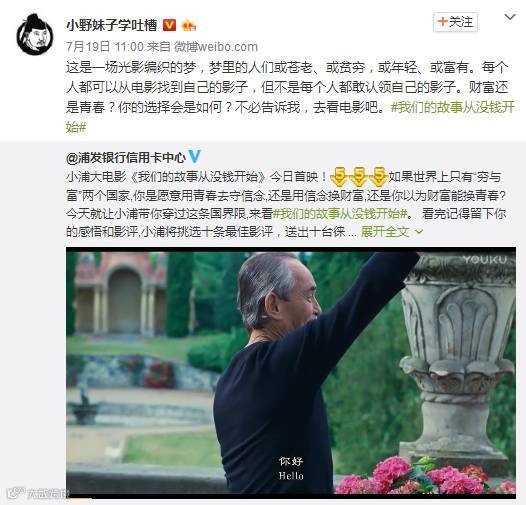Open @浦发银行信用卡中心 account link

126,157
